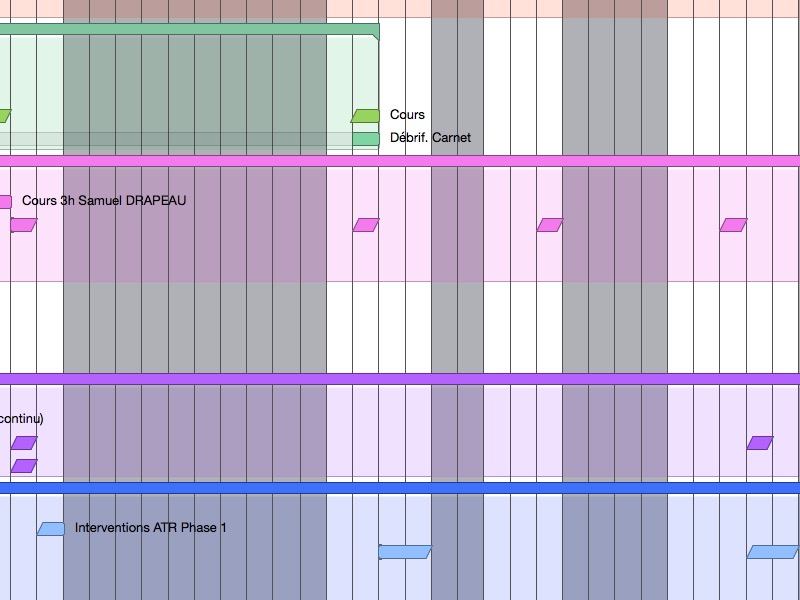Click the pink square beside Cours 3h Samuel DRAPEAU

[x=5, y=201]
